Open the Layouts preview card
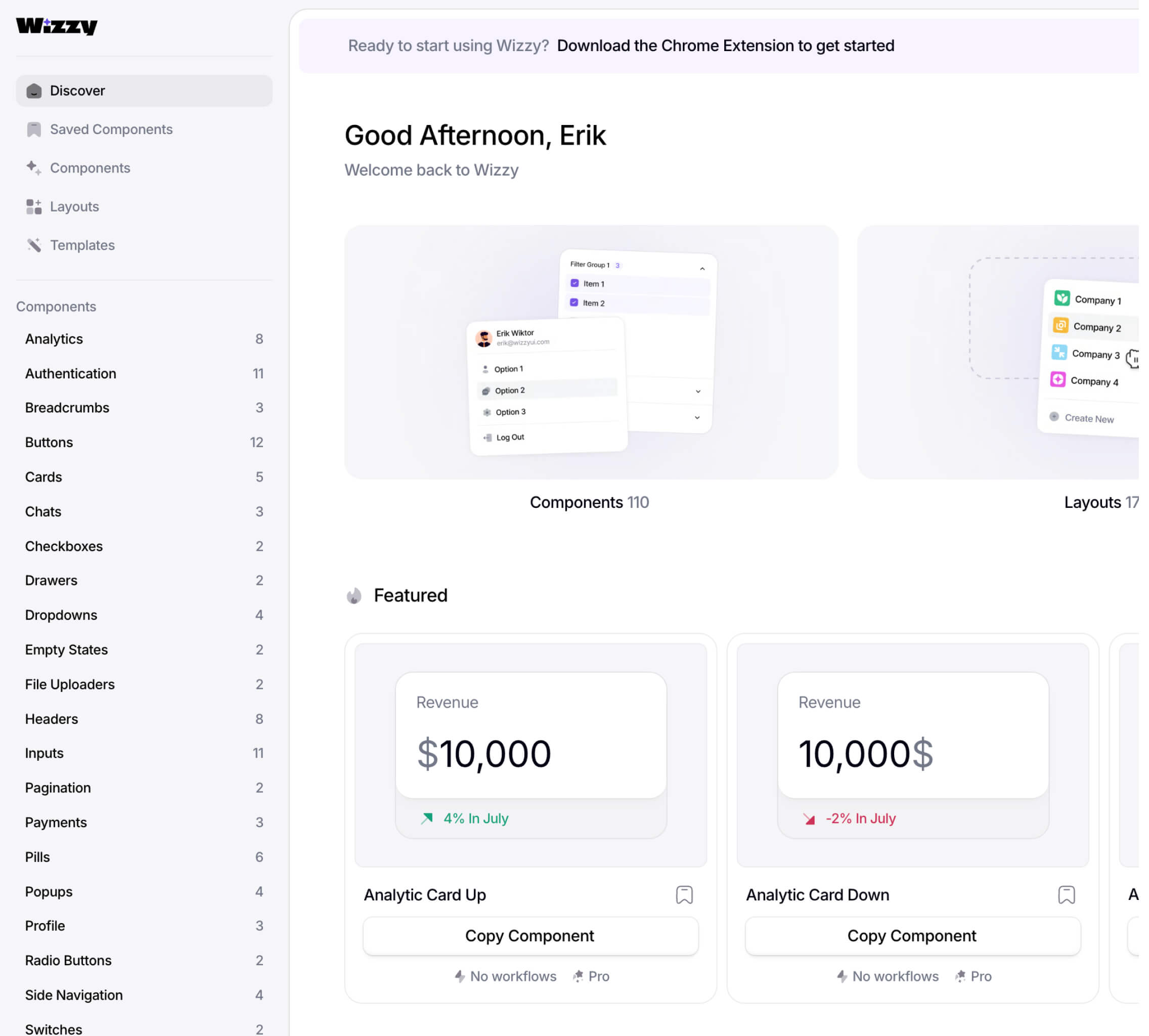The width and height of the screenshot is (1149, 1036). 1002,353
